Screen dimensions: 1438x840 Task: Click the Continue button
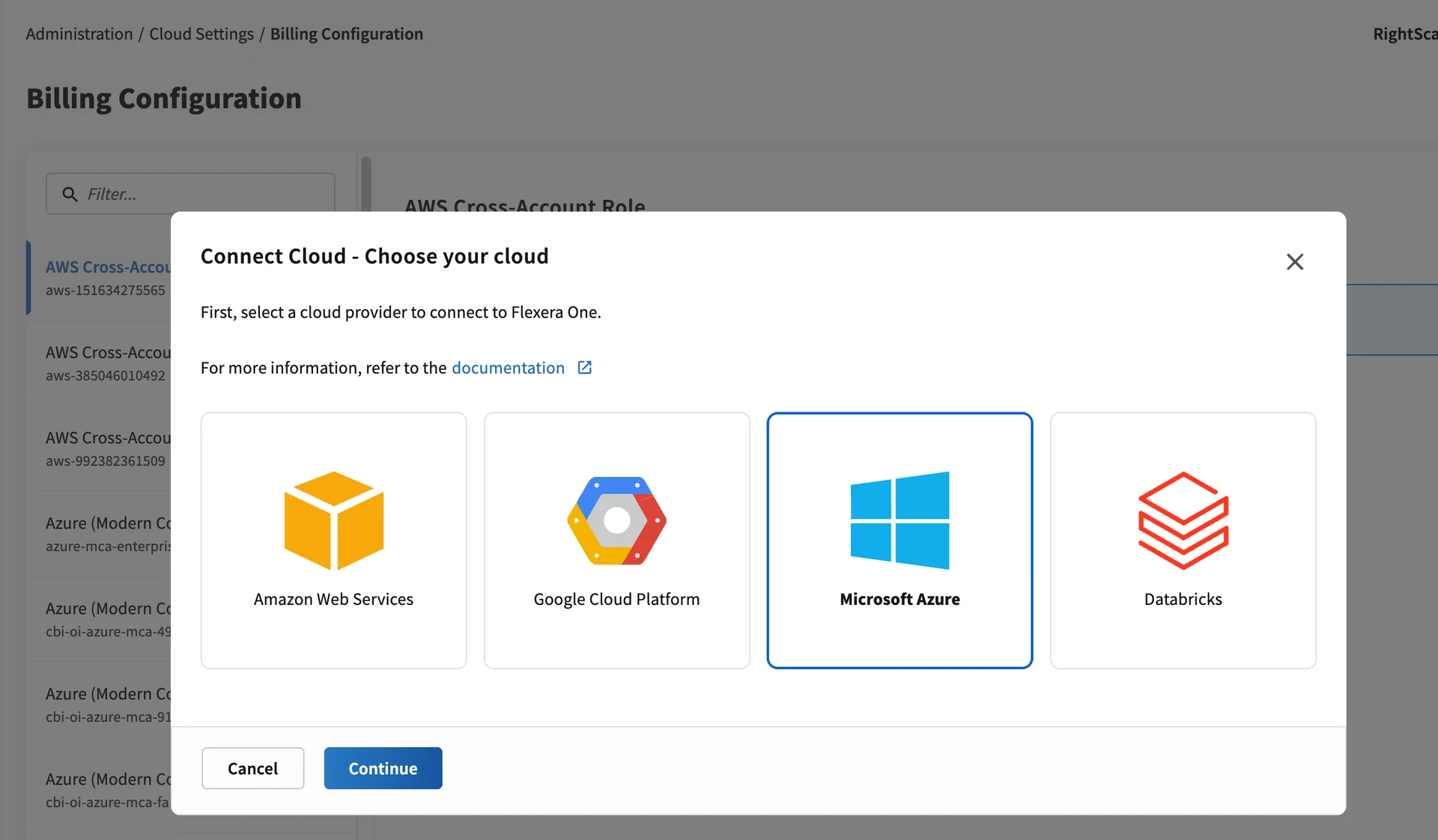tap(383, 768)
